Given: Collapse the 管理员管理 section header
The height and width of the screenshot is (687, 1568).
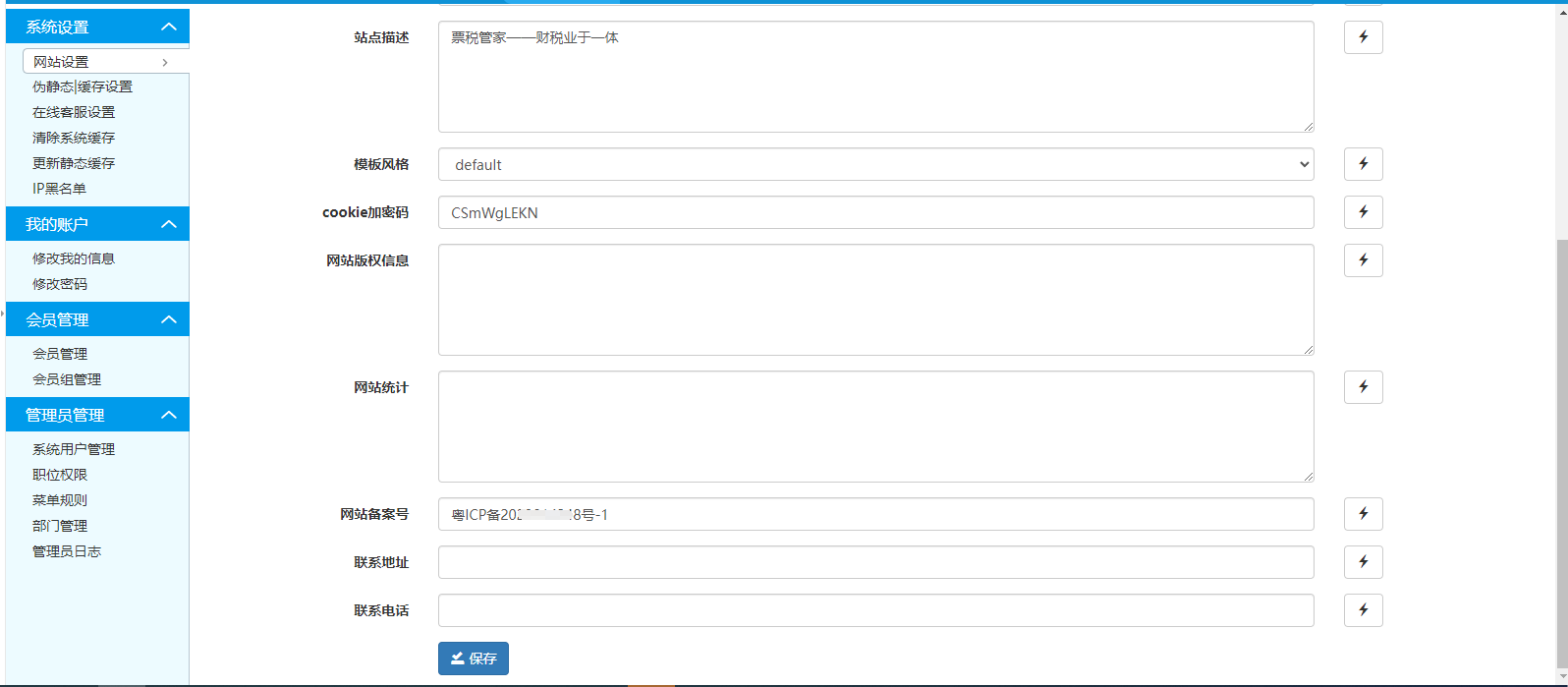Looking at the screenshot, I should click(x=169, y=415).
